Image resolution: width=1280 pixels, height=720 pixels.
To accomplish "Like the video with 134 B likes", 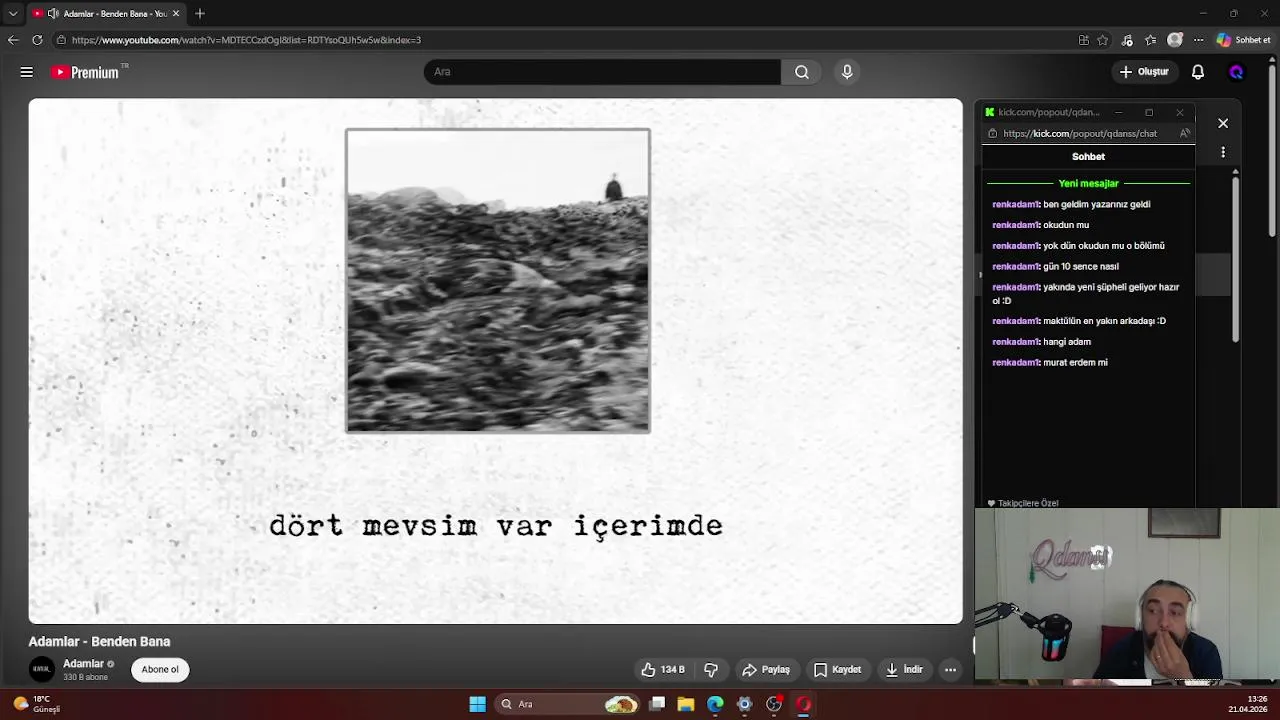I will click(x=663, y=670).
